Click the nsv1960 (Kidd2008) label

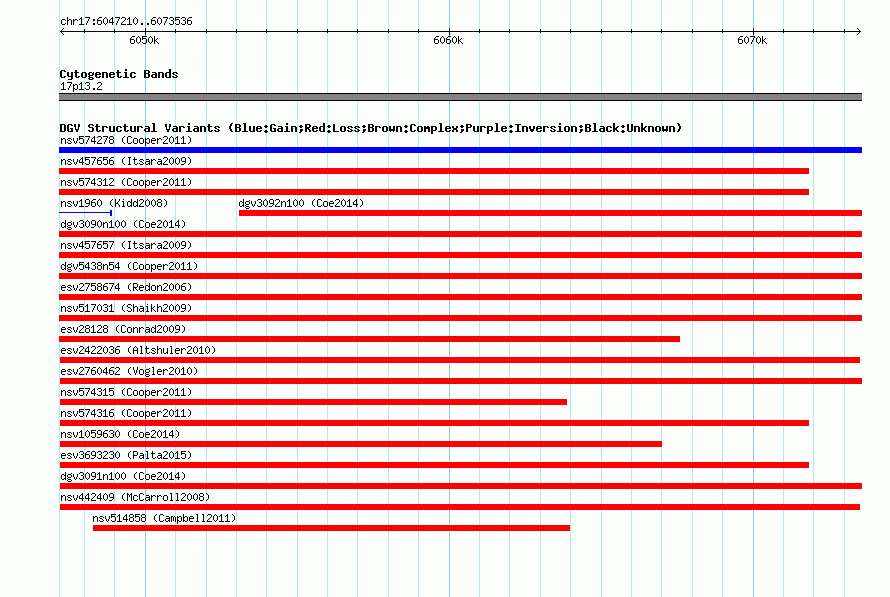(114, 203)
